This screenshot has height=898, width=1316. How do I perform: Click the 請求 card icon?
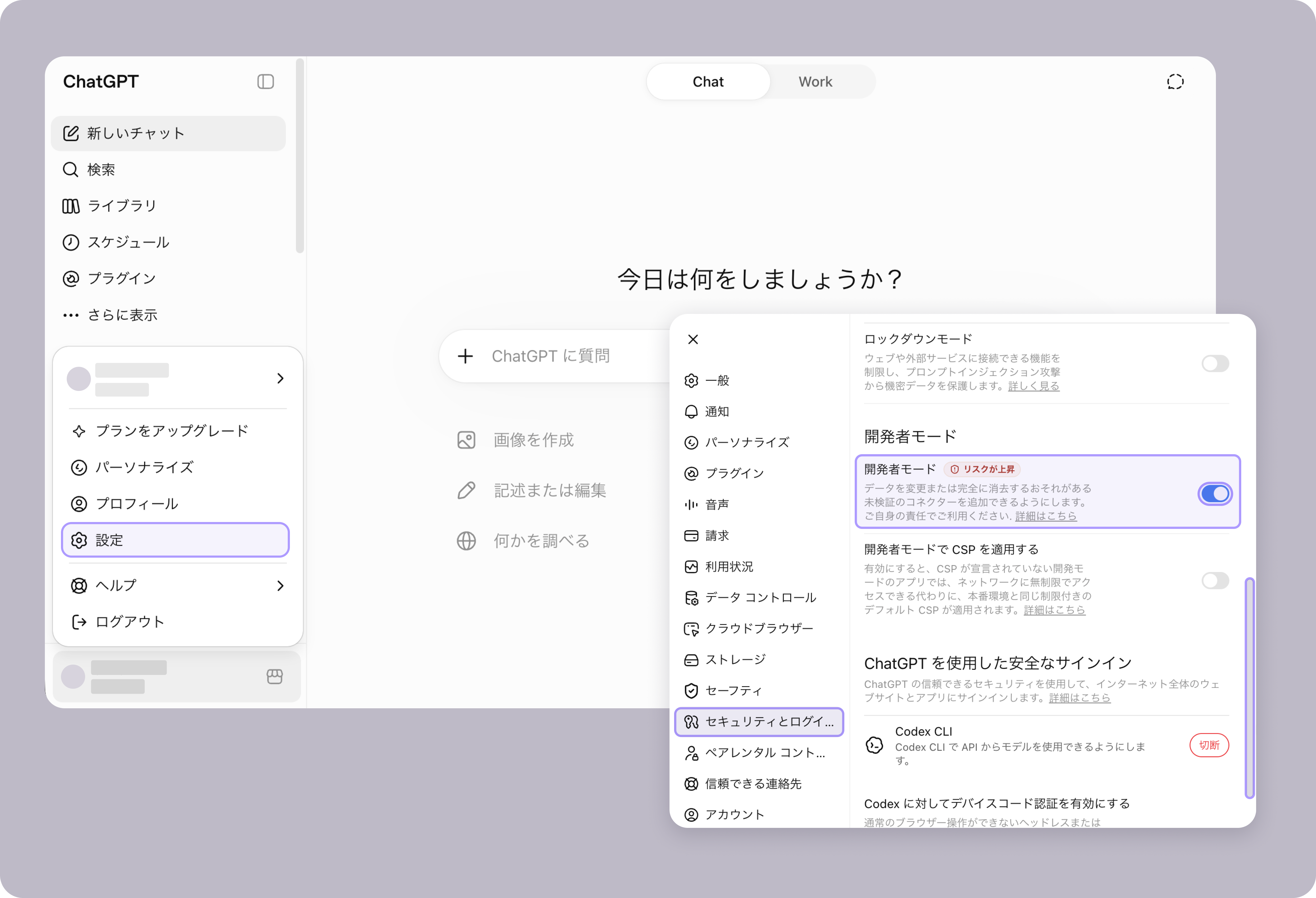point(691,535)
